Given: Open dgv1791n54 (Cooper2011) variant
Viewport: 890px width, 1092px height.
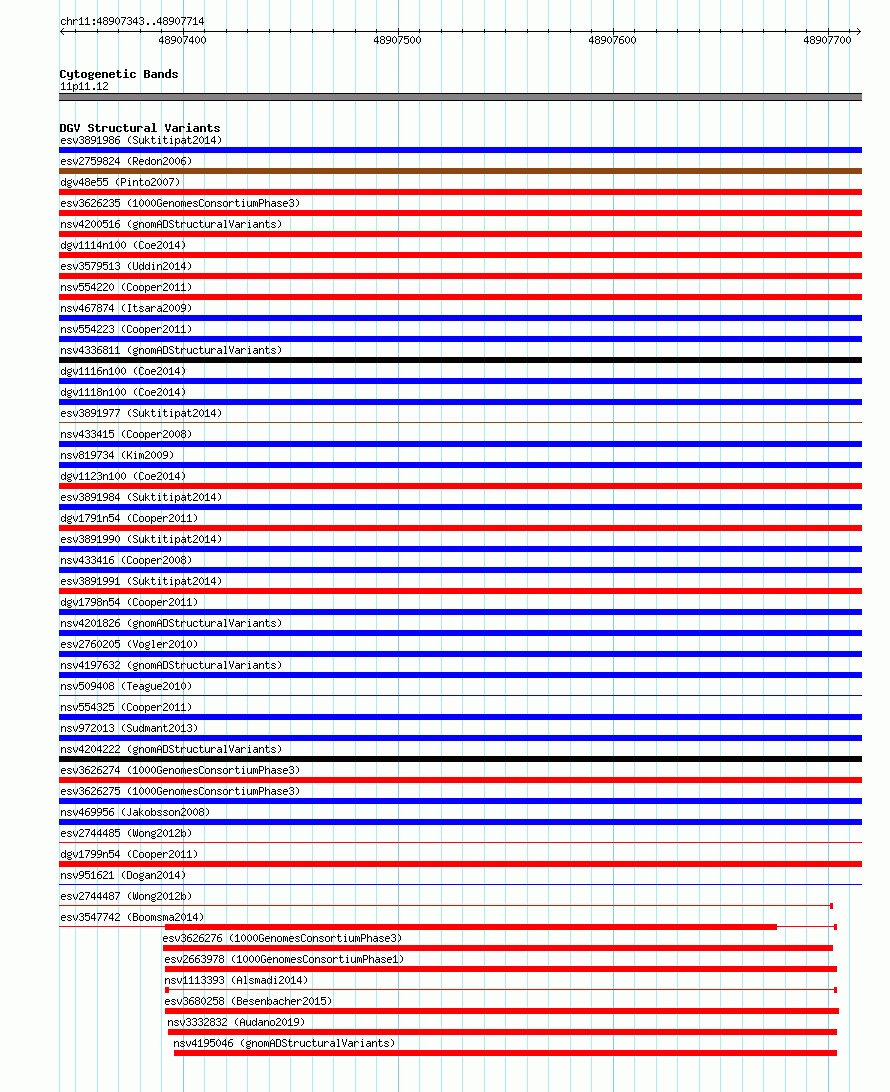Looking at the screenshot, I should [129, 518].
